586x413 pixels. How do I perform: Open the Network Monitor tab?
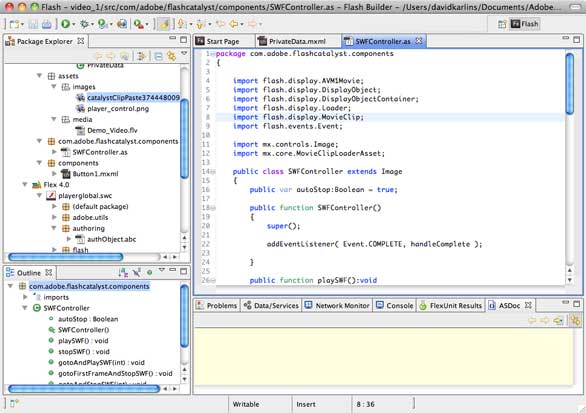[x=337, y=306]
